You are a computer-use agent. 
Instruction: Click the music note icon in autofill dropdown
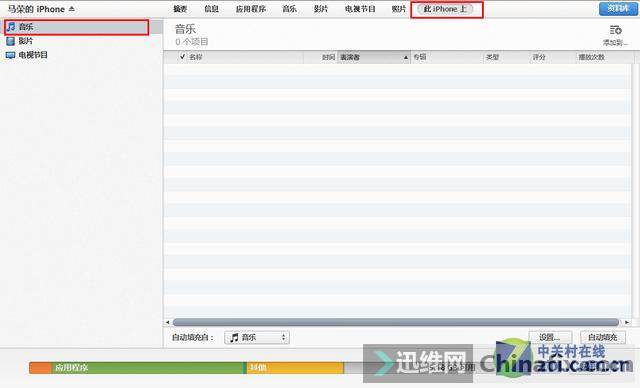click(x=234, y=337)
